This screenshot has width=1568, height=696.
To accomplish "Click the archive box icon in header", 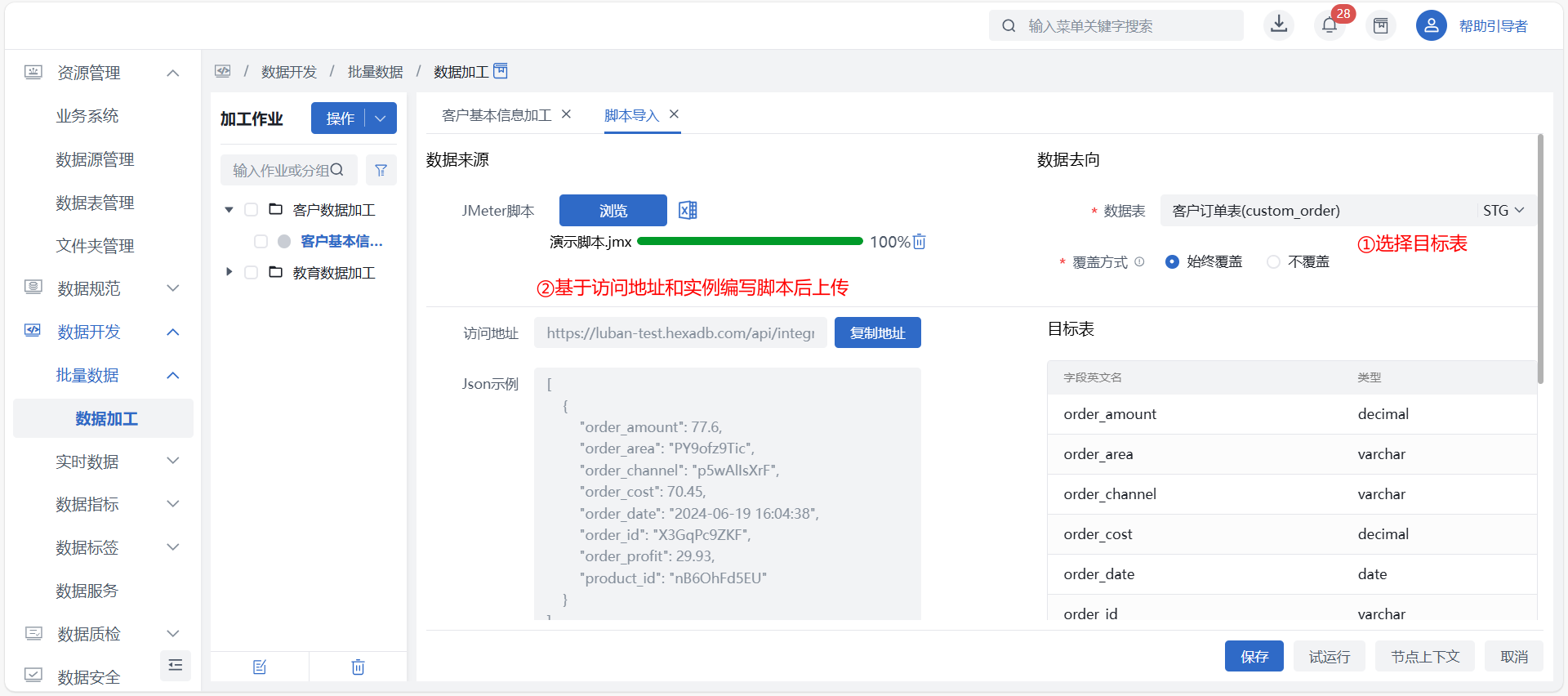I will click(1380, 25).
